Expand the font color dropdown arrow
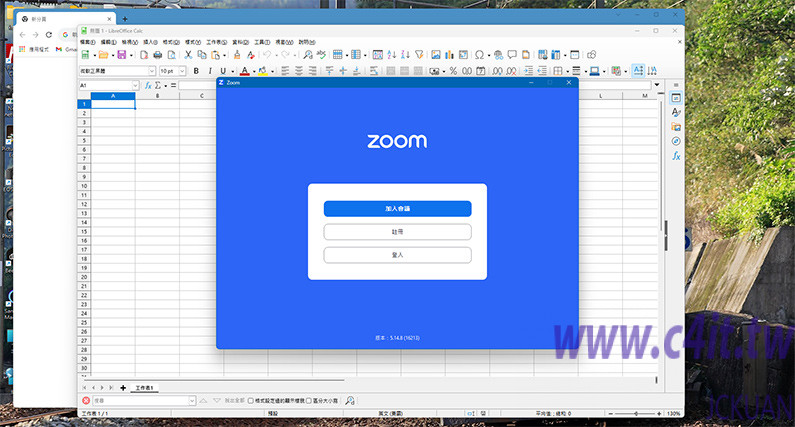The image size is (795, 427). click(x=254, y=72)
